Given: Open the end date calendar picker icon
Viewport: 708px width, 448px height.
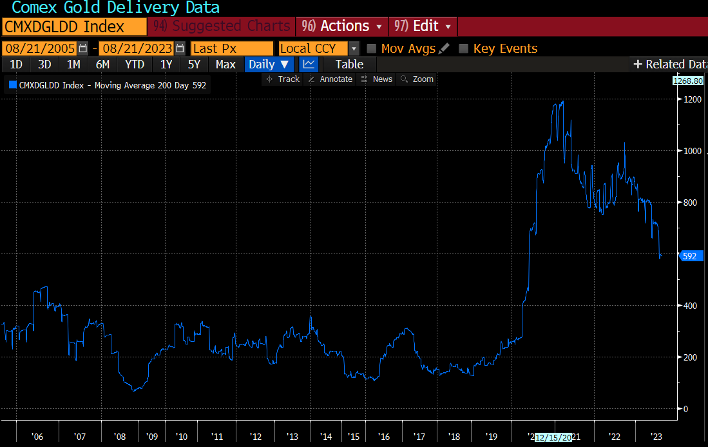Looking at the screenshot, I should 179,48.
